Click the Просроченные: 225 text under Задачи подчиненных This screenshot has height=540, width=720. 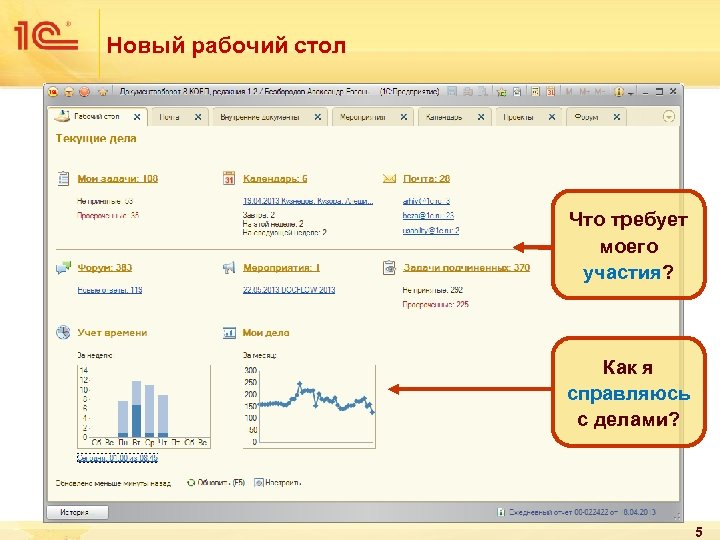pos(435,304)
